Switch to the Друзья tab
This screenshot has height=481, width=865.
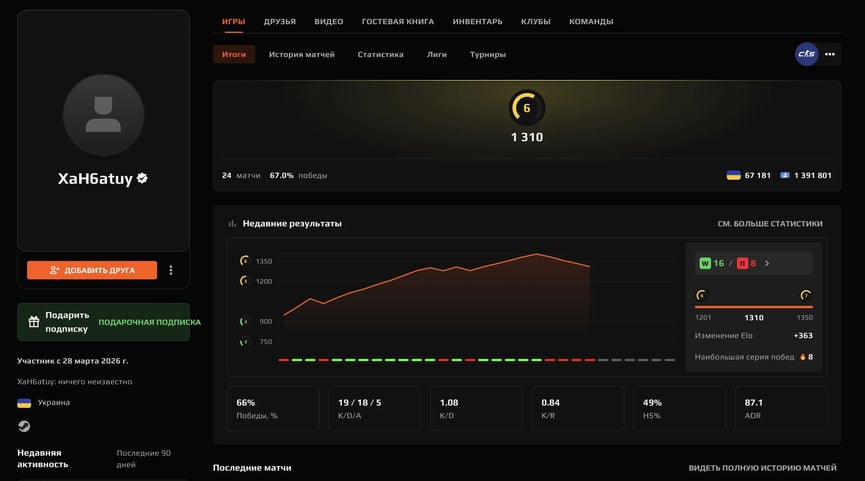click(279, 21)
